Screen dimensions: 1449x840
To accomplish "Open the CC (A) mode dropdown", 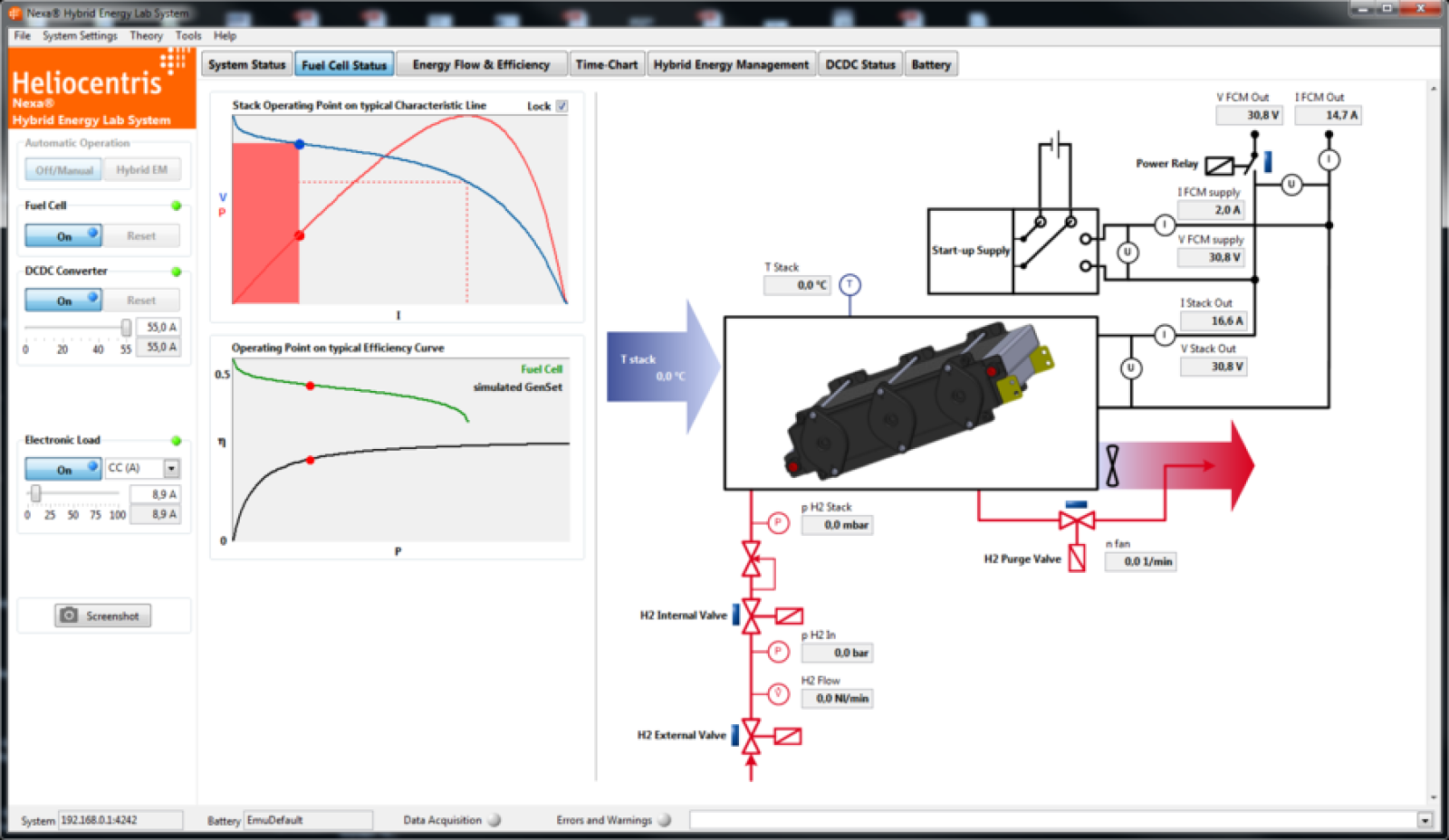I will [x=171, y=468].
